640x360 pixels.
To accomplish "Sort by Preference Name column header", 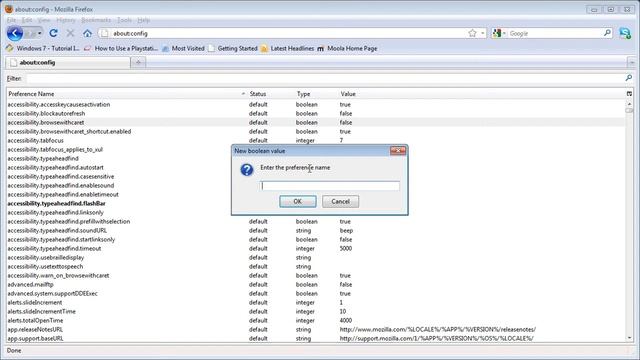I will [x=127, y=94].
